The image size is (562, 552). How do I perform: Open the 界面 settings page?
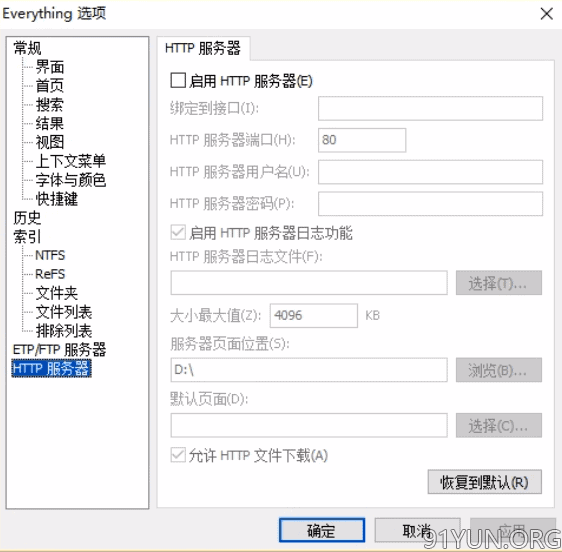point(50,67)
